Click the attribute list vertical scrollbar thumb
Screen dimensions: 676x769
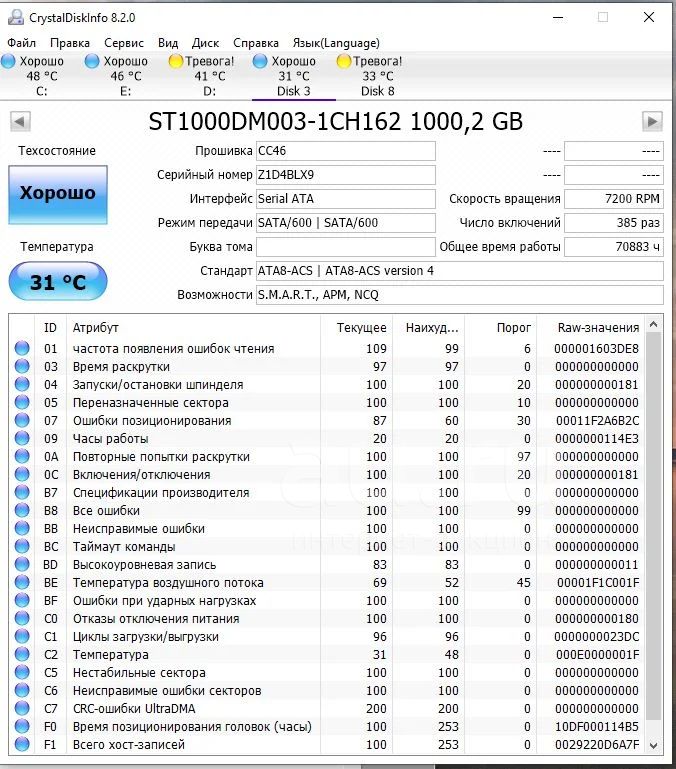pyautogui.click(x=653, y=526)
